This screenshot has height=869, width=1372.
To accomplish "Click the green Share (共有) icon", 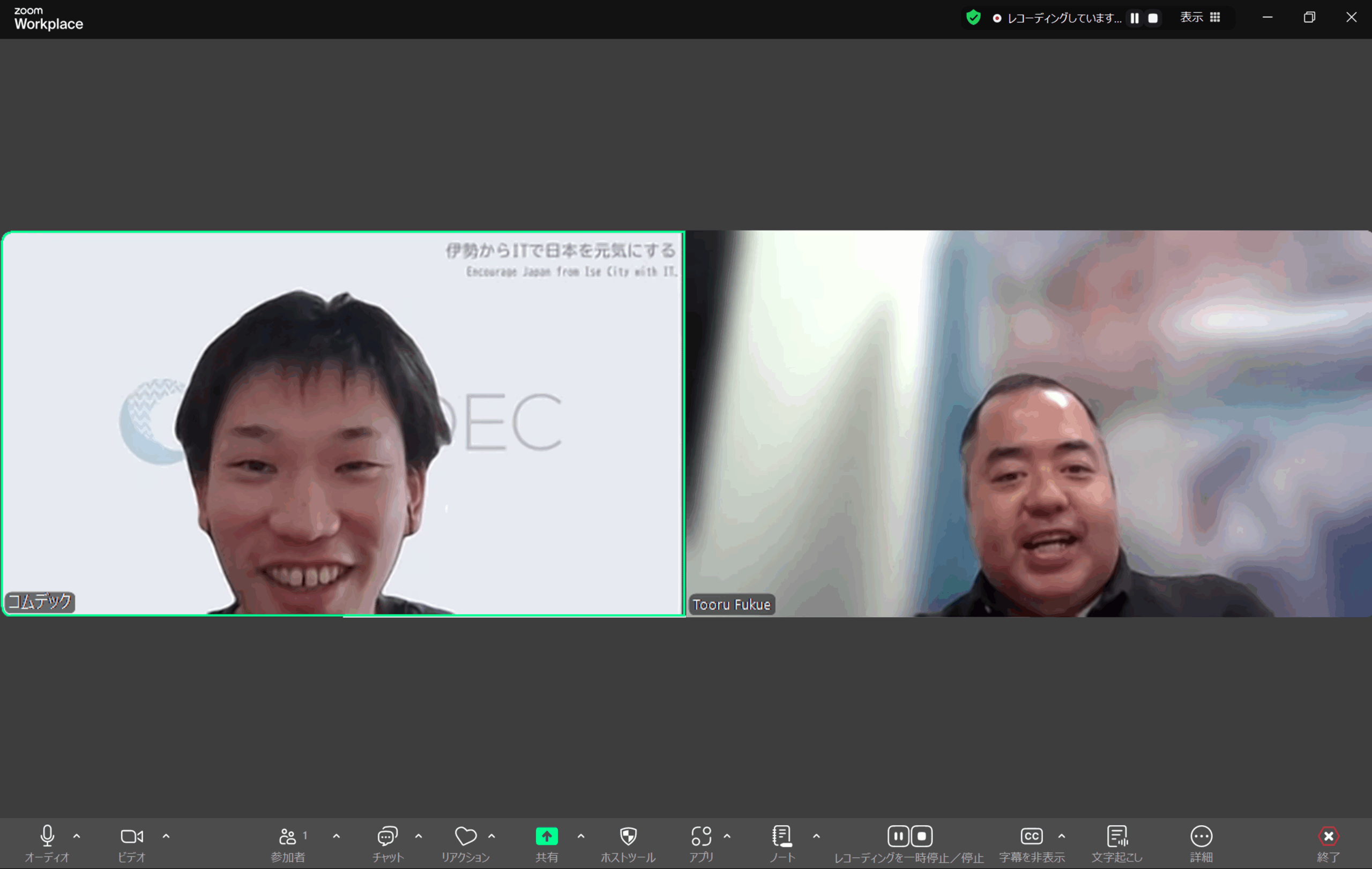I will point(547,836).
